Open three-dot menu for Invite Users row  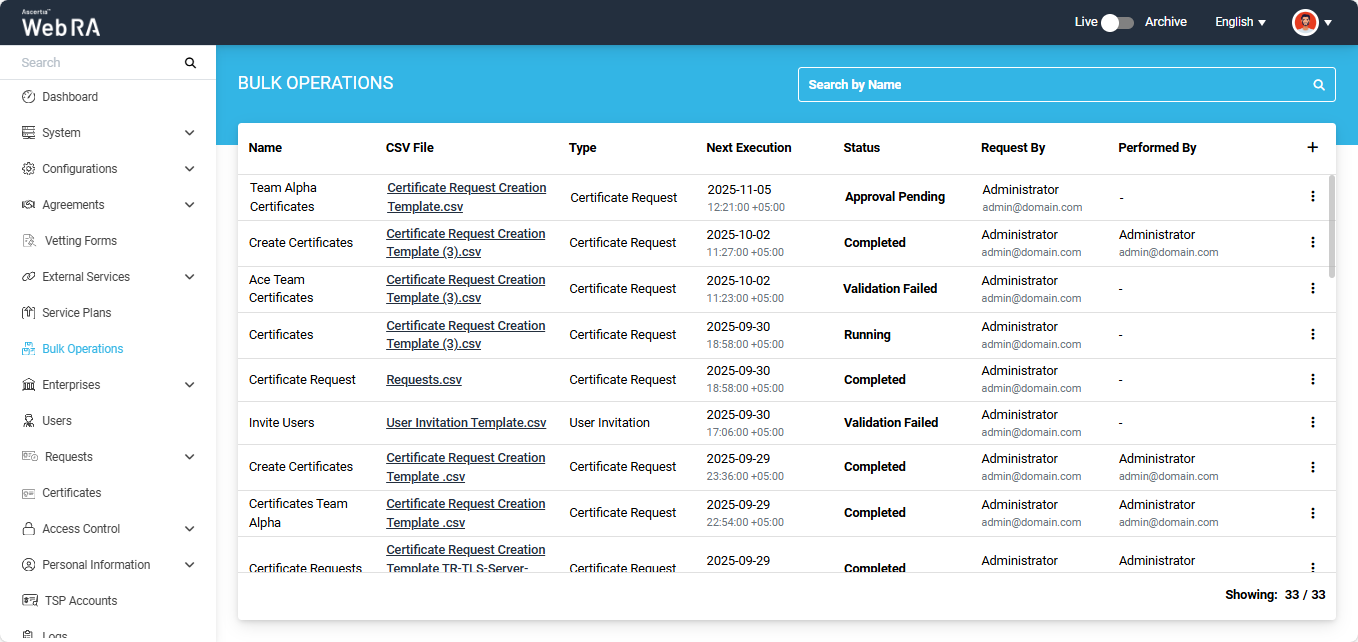[1312, 423]
